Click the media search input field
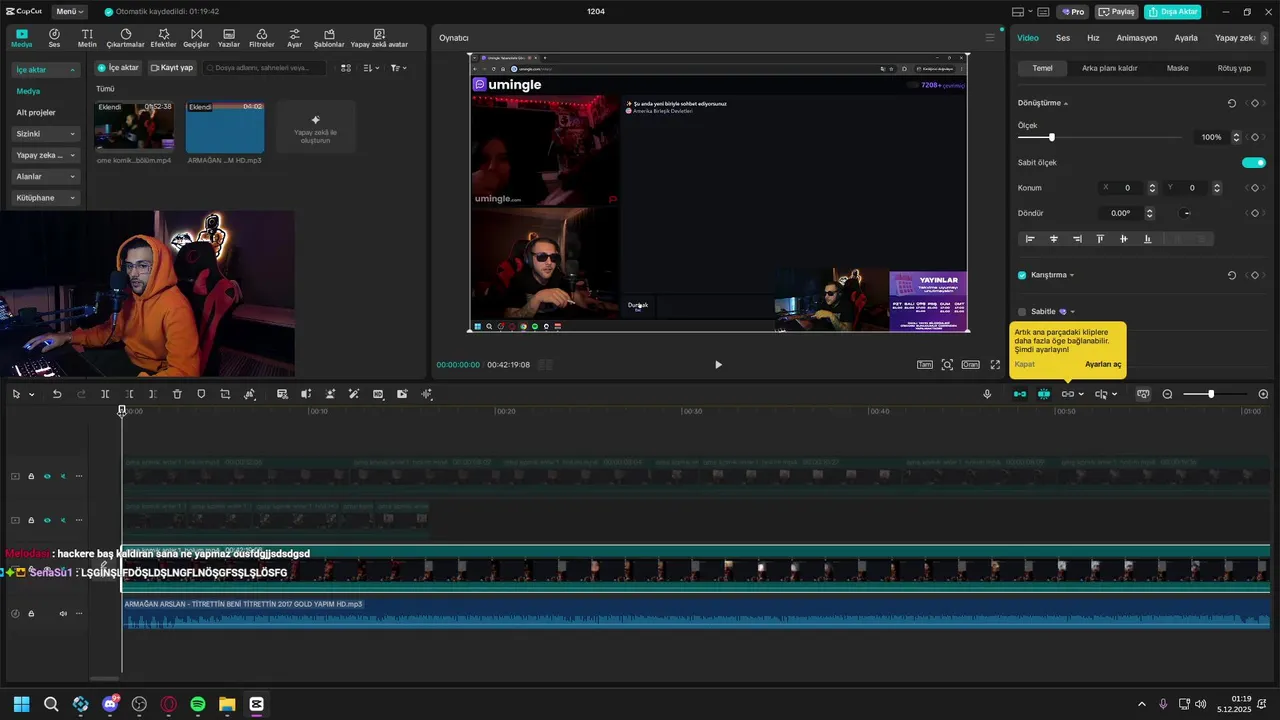The height and width of the screenshot is (720, 1280). (x=265, y=68)
